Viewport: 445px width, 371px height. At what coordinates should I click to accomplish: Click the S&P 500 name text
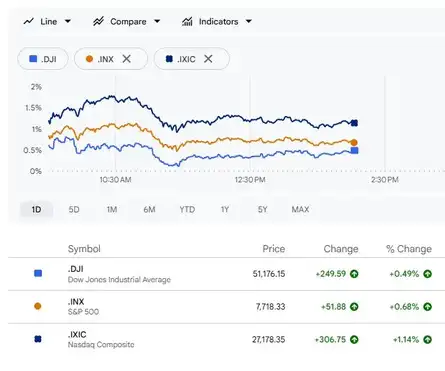[83, 312]
